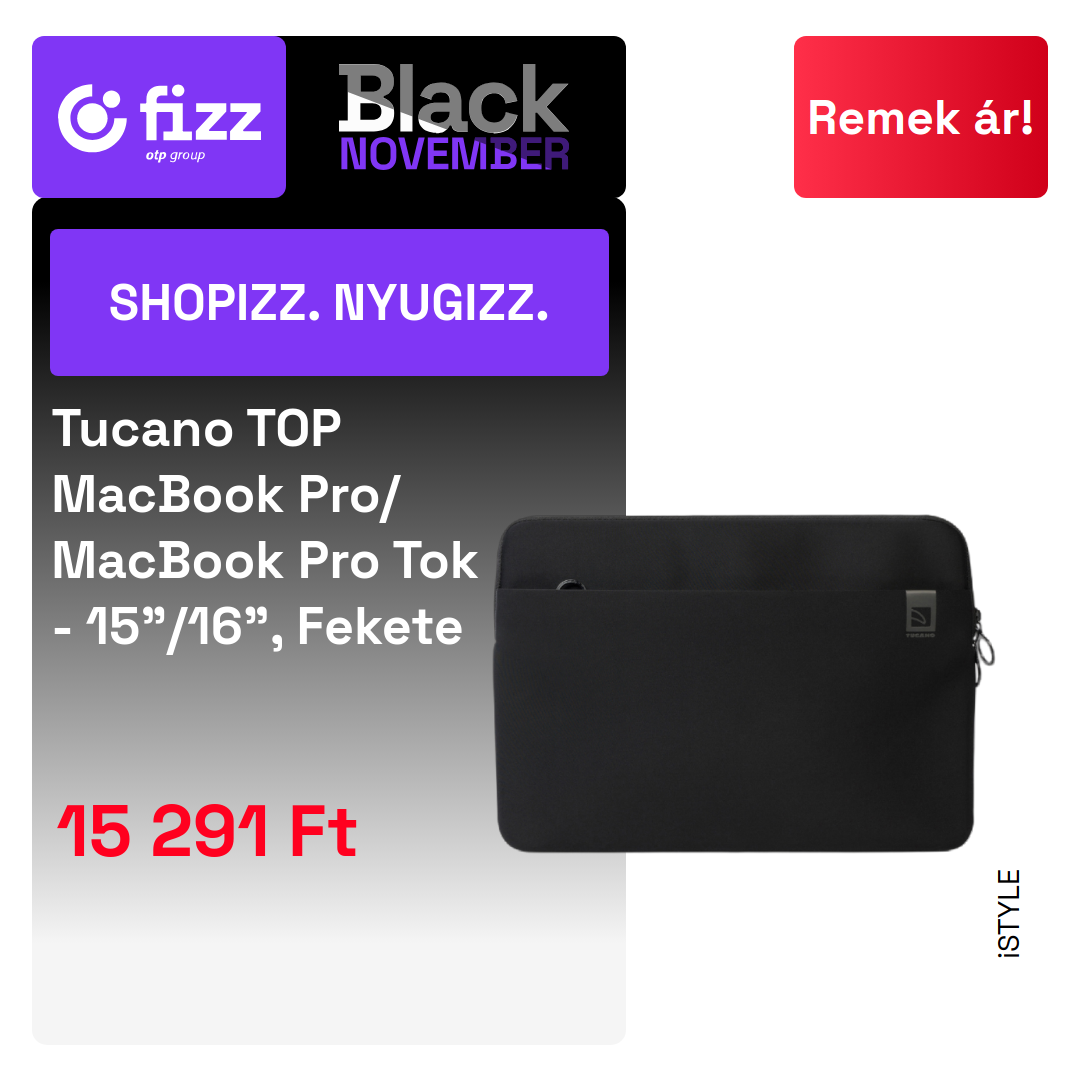Image resolution: width=1080 pixels, height=1080 pixels.
Task: Click the small loop on sleeve's top-left
Action: (x=570, y=585)
